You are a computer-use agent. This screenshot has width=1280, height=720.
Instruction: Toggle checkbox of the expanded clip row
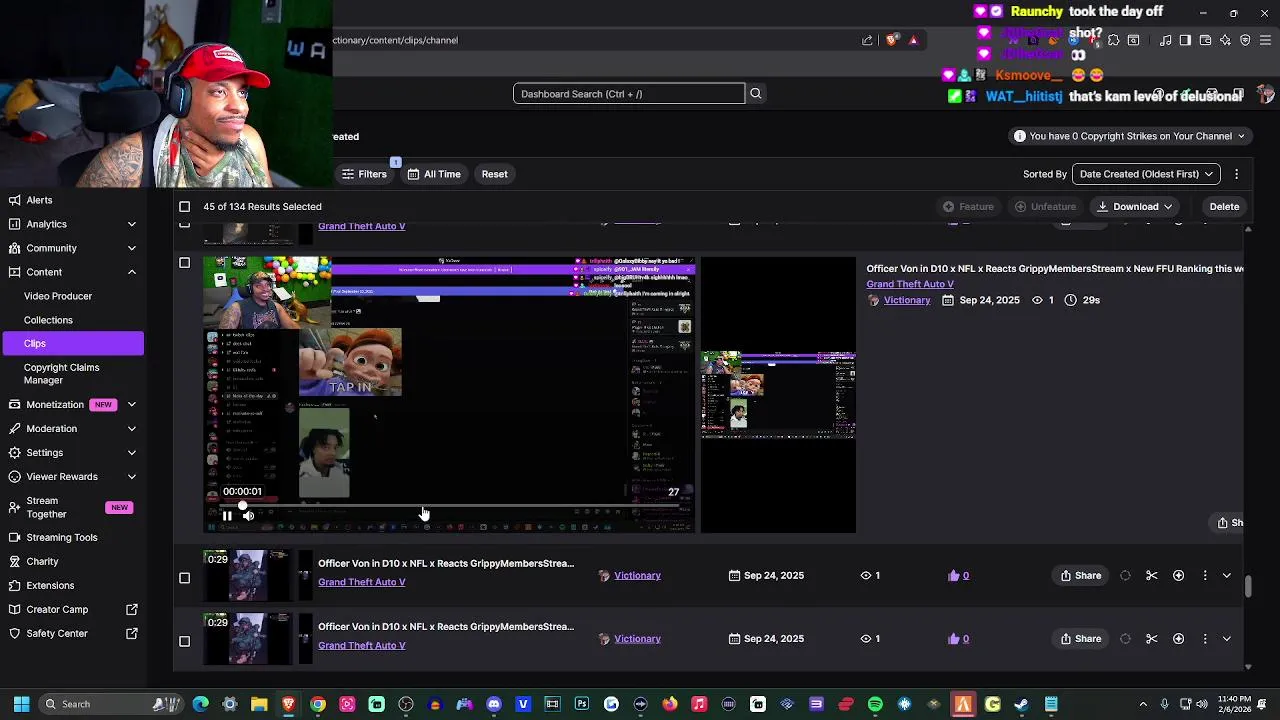click(184, 263)
